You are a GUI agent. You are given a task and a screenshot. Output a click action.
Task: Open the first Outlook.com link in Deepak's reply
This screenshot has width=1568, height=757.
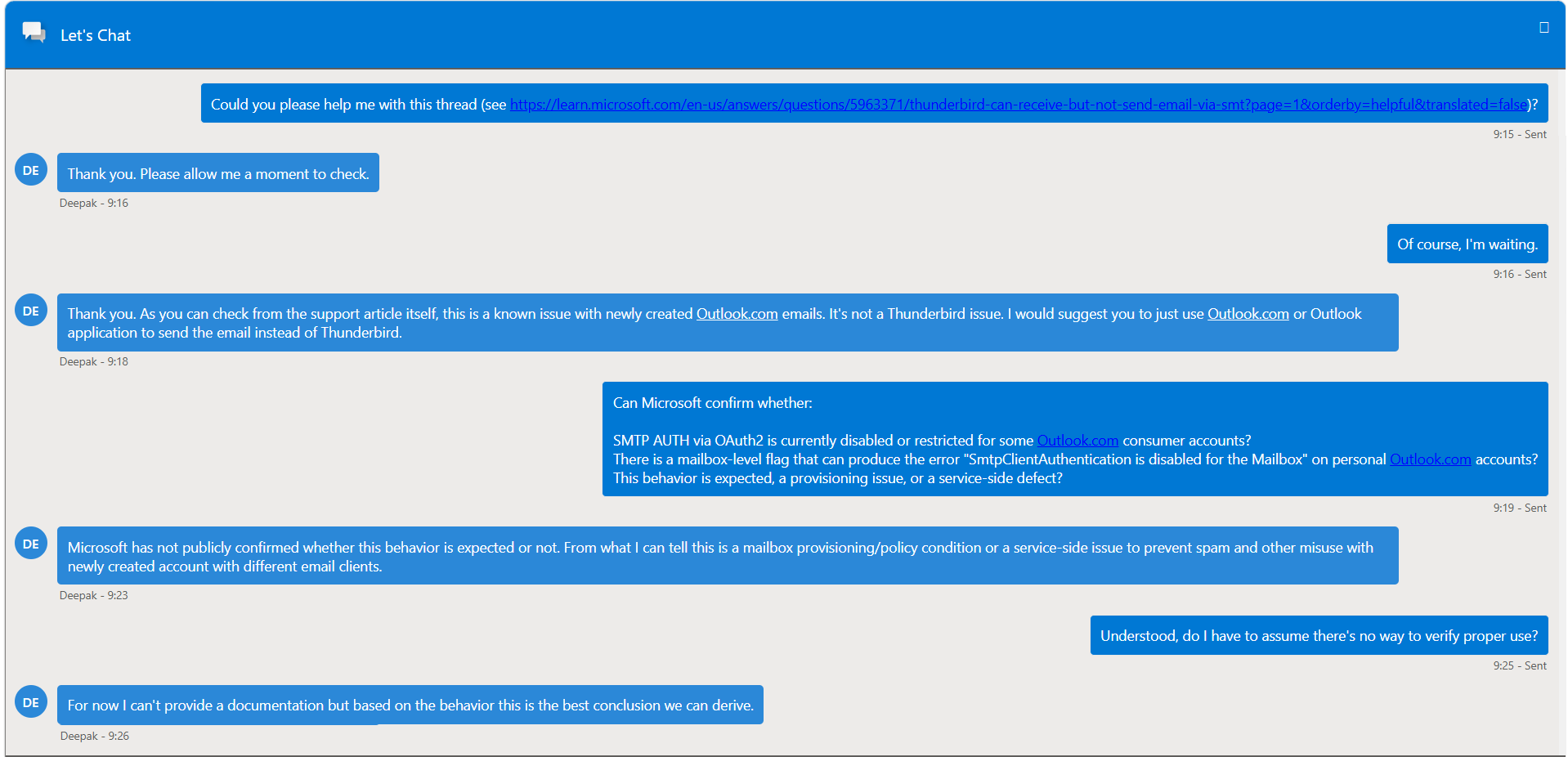pyautogui.click(x=737, y=314)
